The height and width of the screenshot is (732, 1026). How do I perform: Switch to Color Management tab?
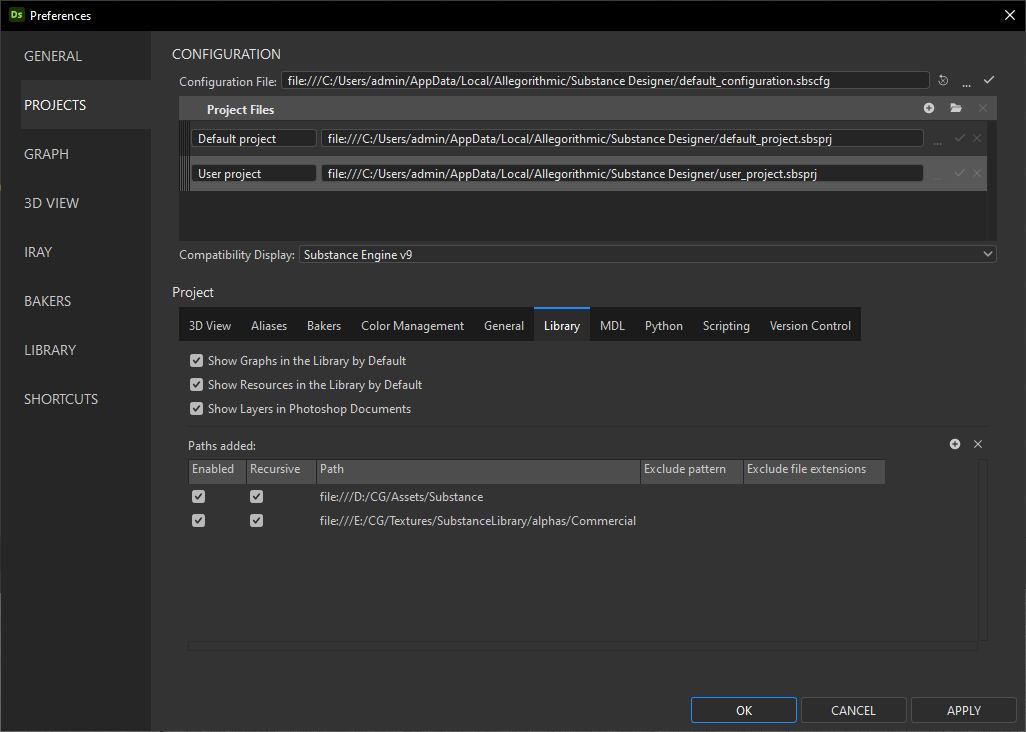(412, 325)
